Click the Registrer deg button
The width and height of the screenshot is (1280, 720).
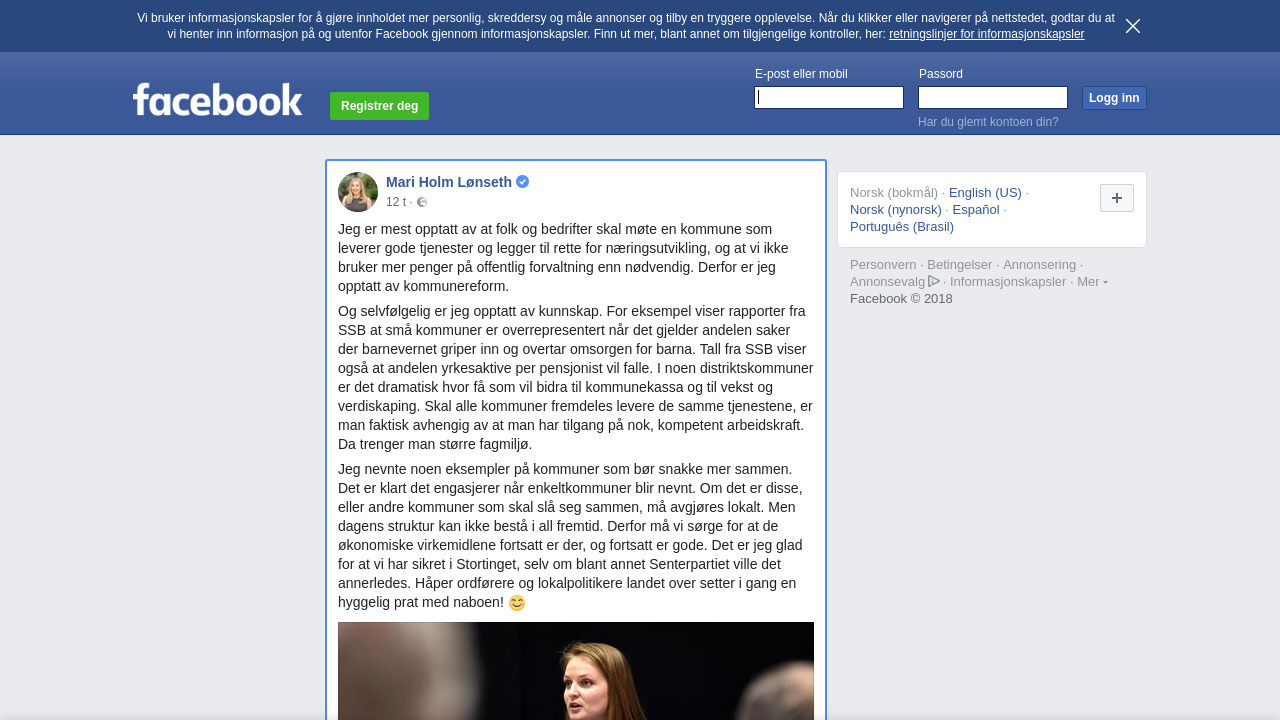pyautogui.click(x=379, y=106)
